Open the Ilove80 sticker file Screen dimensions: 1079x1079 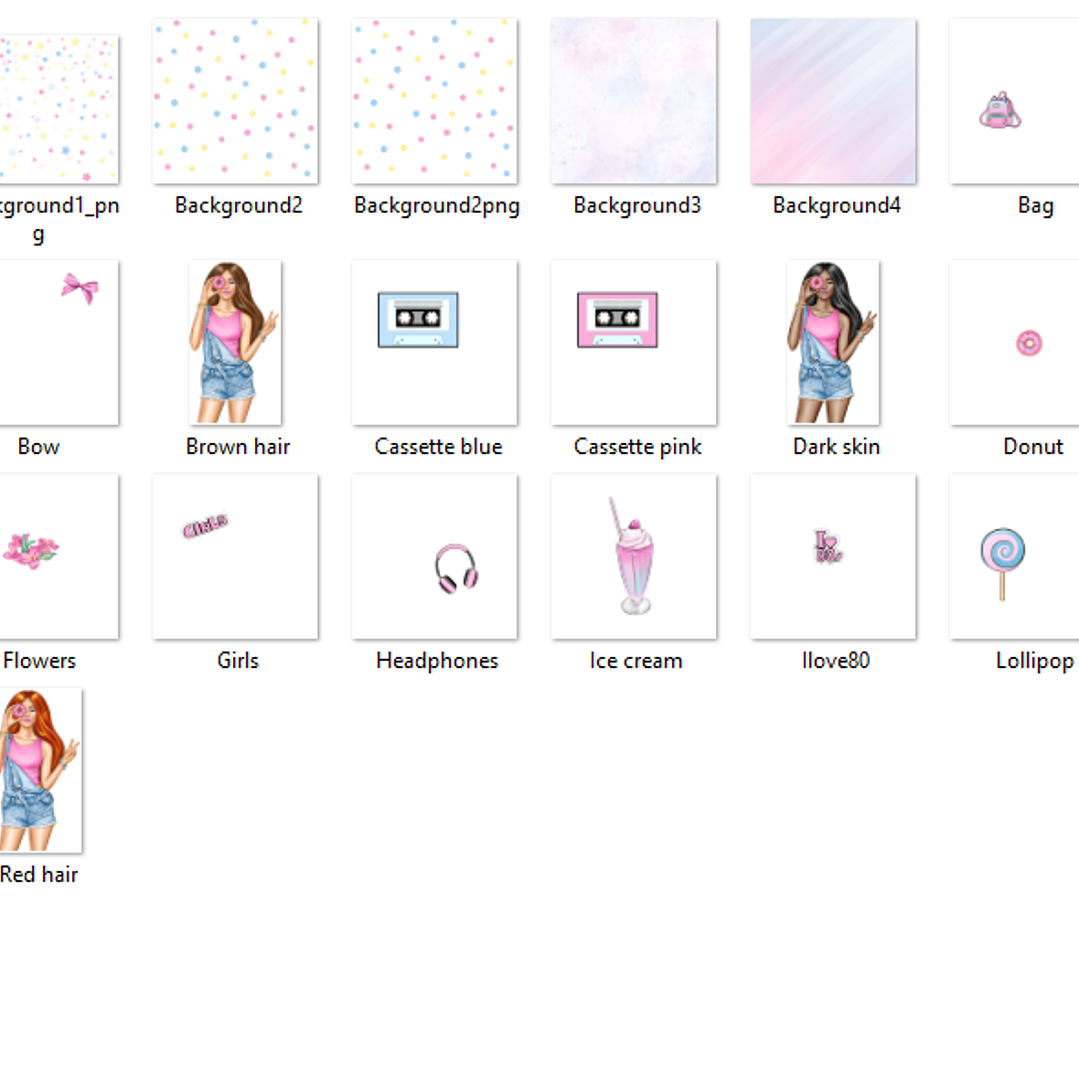point(833,556)
